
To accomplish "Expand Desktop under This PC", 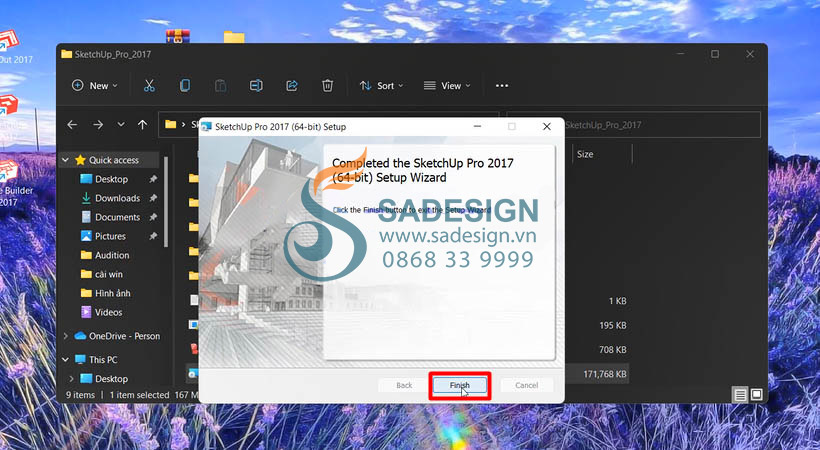I will point(71,378).
